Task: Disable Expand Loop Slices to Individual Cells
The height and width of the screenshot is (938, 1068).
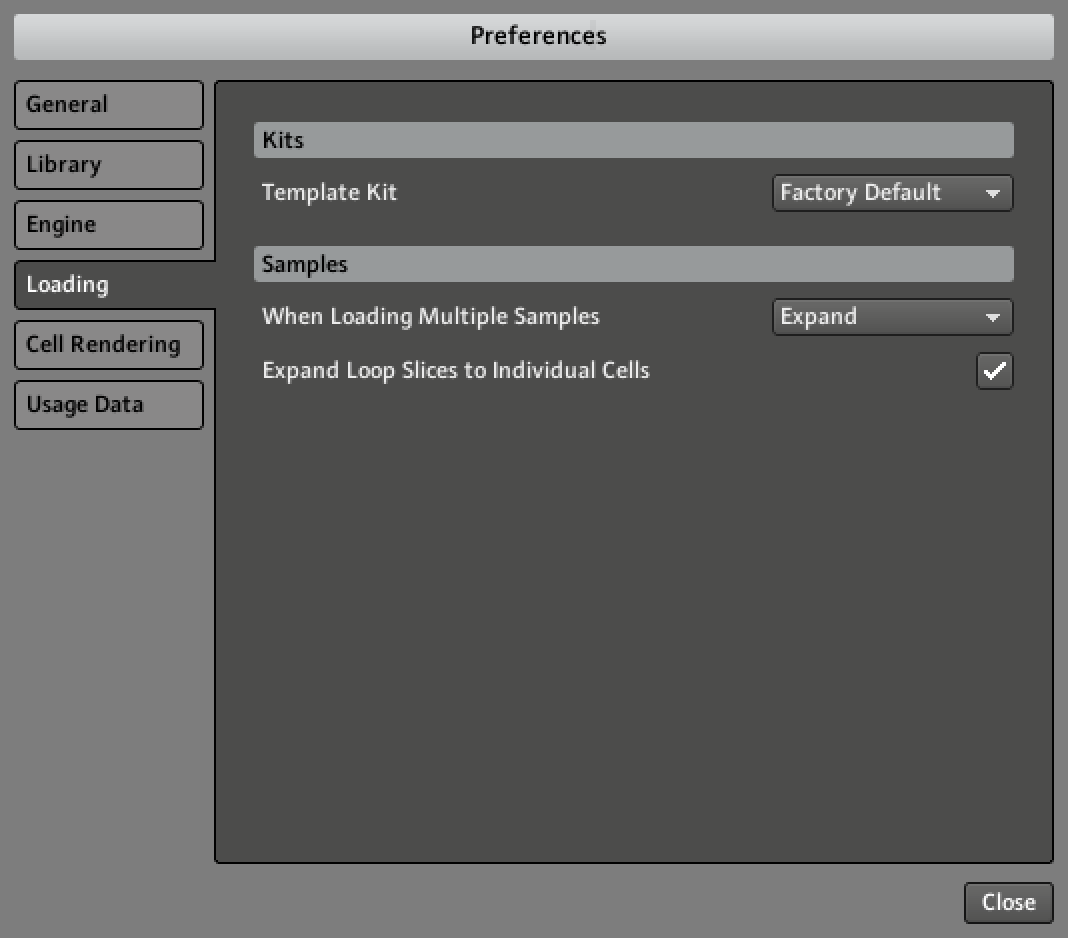Action: coord(994,371)
